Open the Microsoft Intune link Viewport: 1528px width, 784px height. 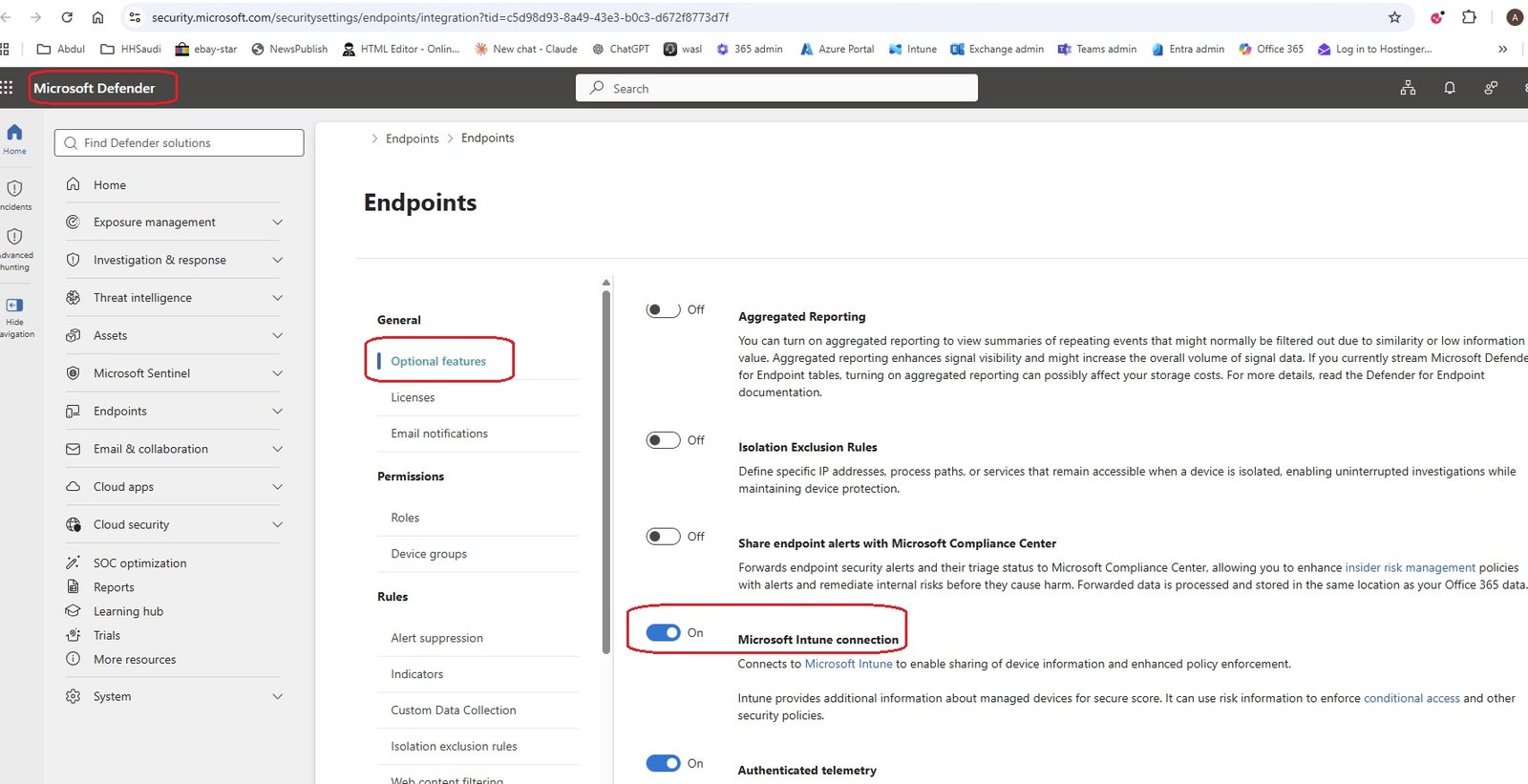pyautogui.click(x=849, y=664)
